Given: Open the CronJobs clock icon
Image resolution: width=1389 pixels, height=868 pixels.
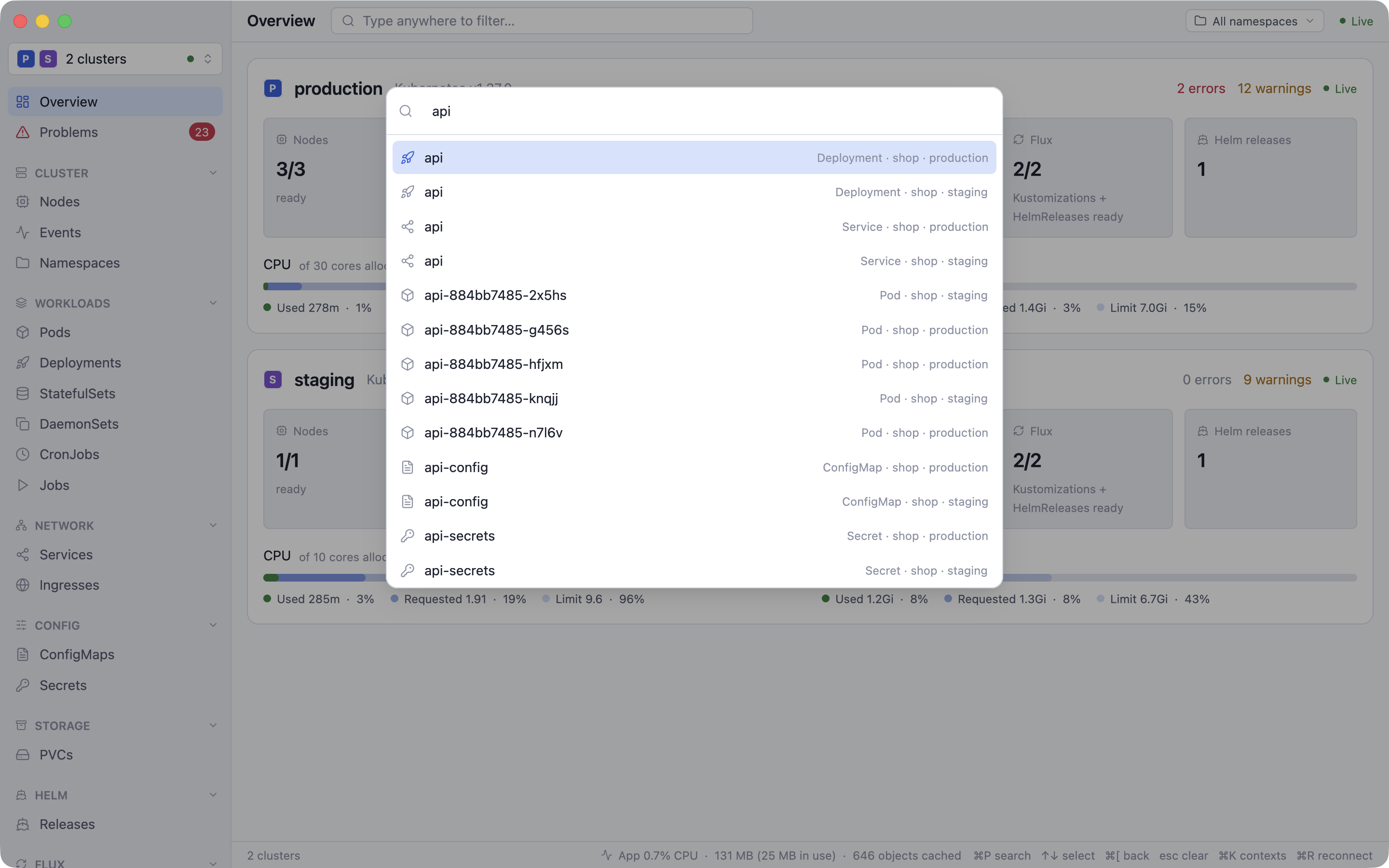Looking at the screenshot, I should (22, 454).
